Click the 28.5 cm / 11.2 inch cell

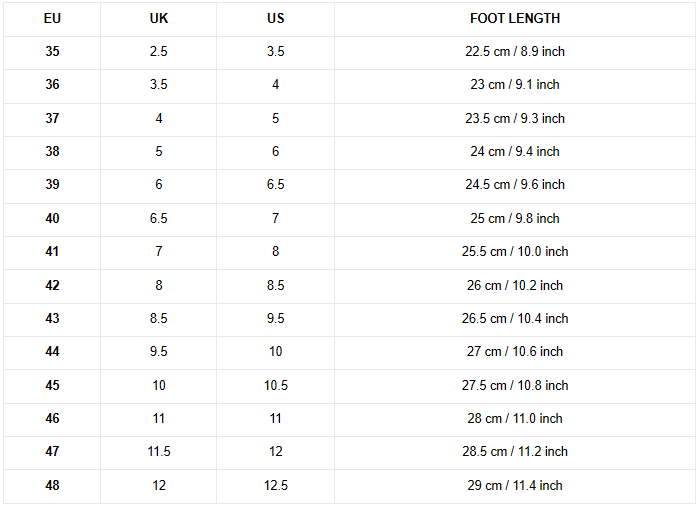point(515,452)
